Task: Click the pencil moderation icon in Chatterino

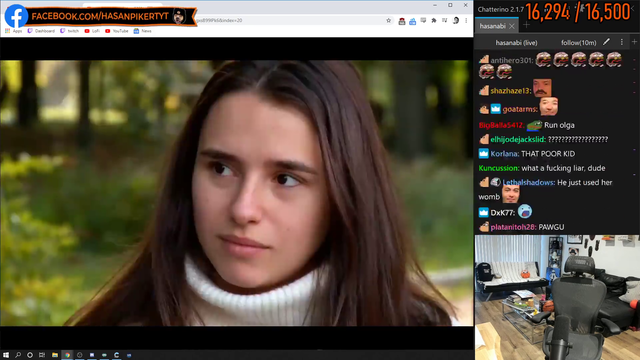Action: point(607,42)
